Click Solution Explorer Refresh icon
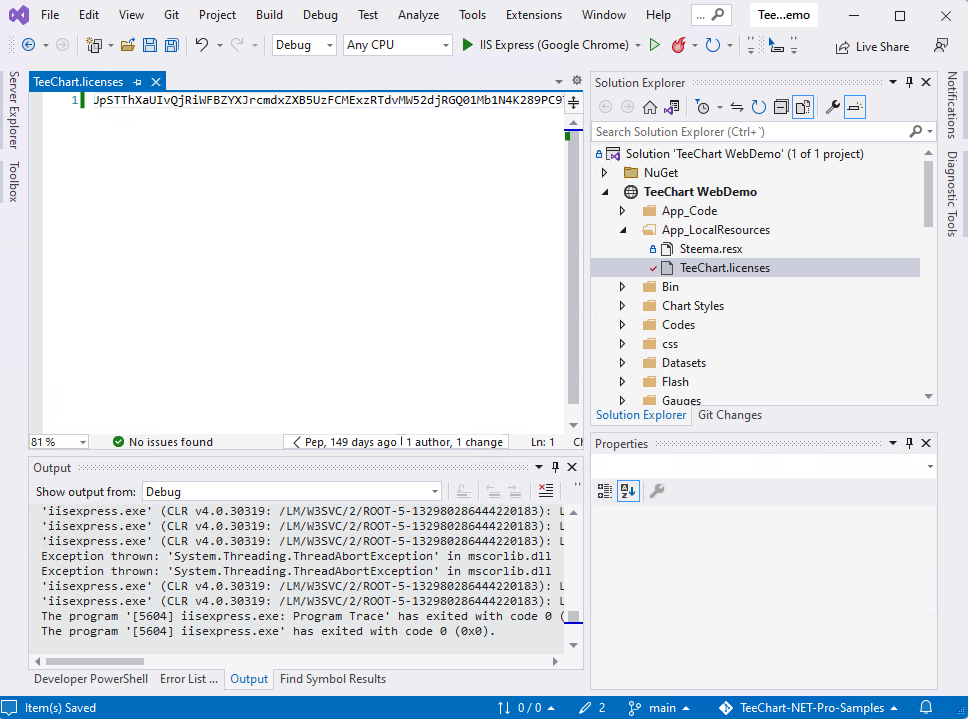The height and width of the screenshot is (719, 968). tap(759, 107)
